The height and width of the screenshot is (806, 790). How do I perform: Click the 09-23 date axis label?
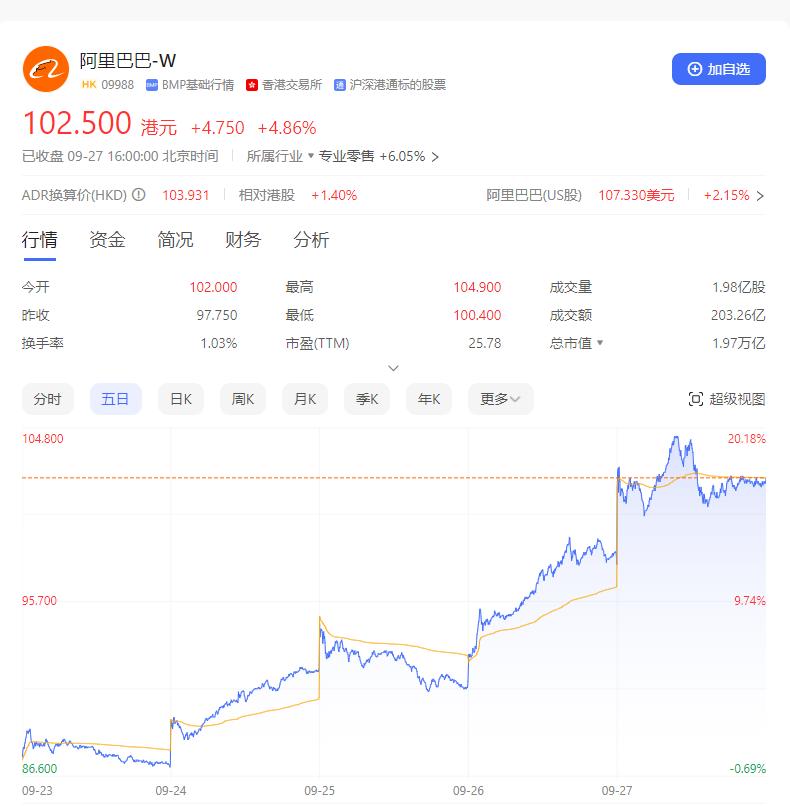click(x=37, y=791)
